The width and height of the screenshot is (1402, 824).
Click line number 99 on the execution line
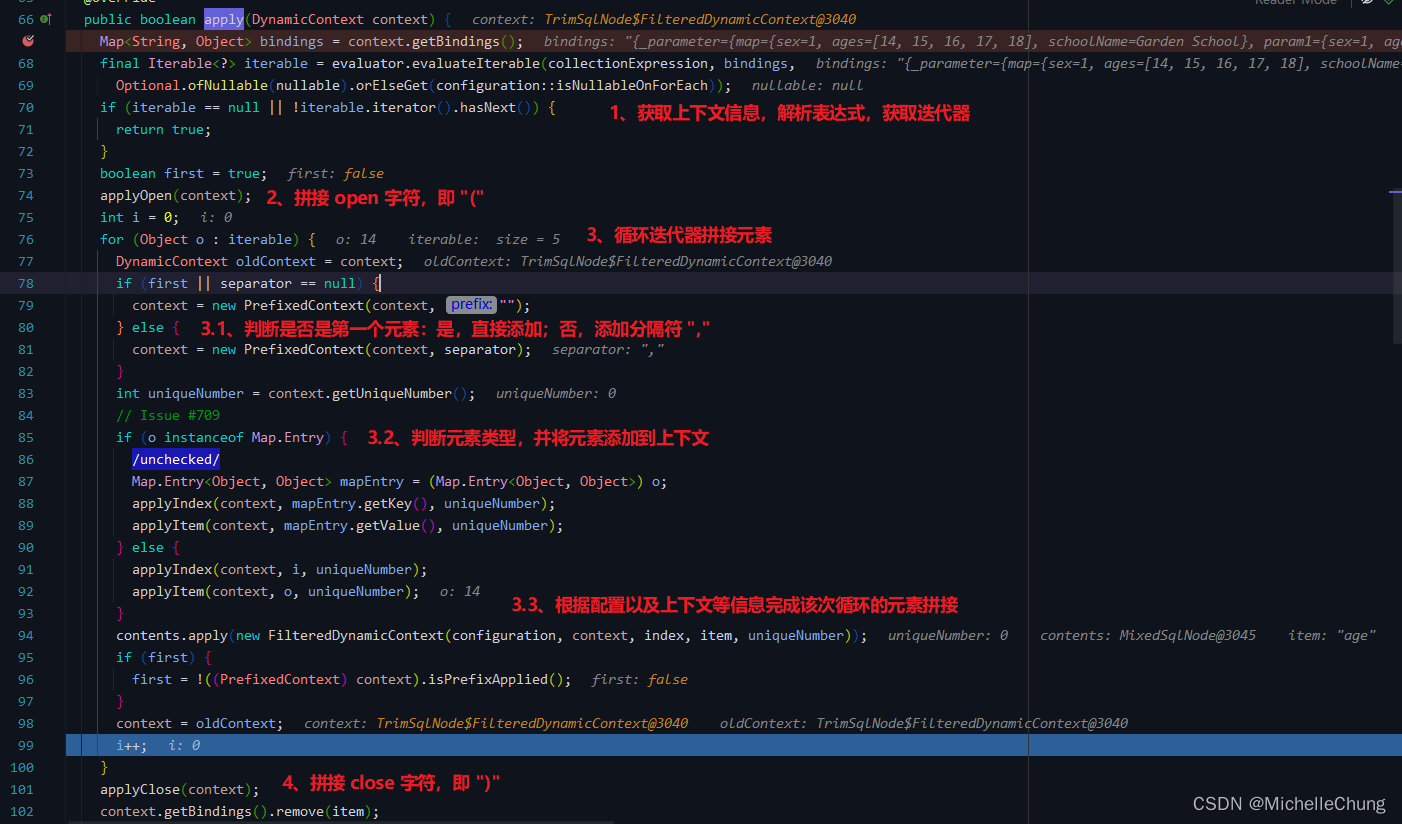point(25,745)
